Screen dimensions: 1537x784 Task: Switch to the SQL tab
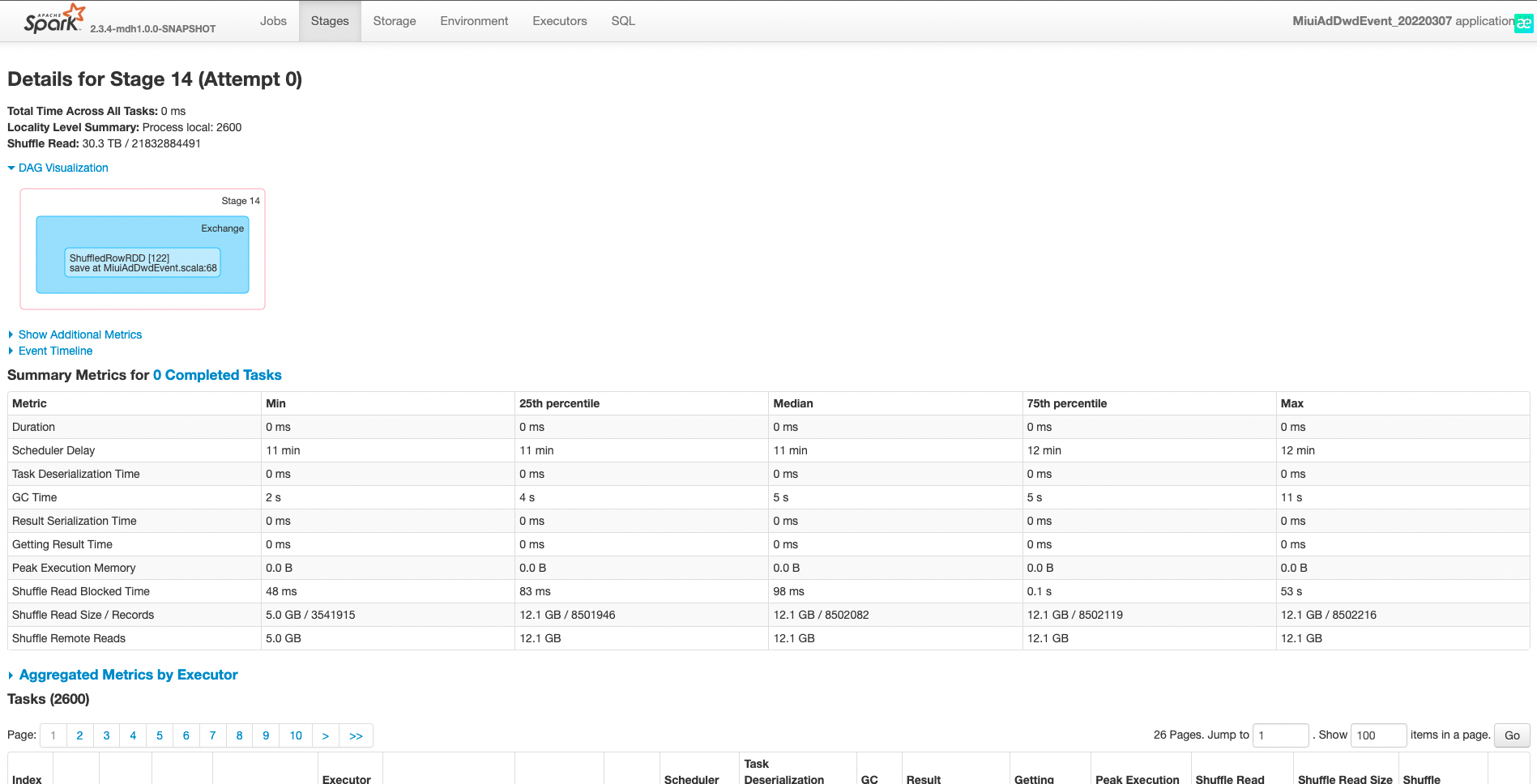621,21
